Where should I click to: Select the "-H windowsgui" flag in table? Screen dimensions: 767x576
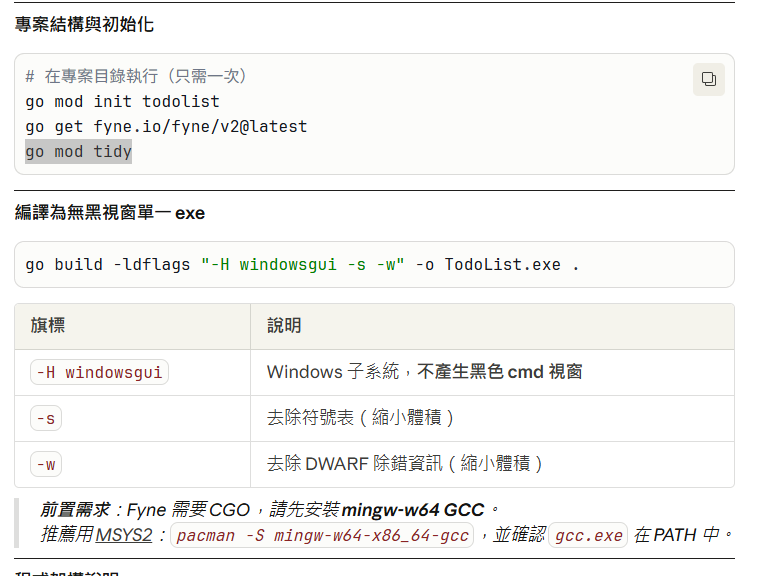[x=100, y=373]
